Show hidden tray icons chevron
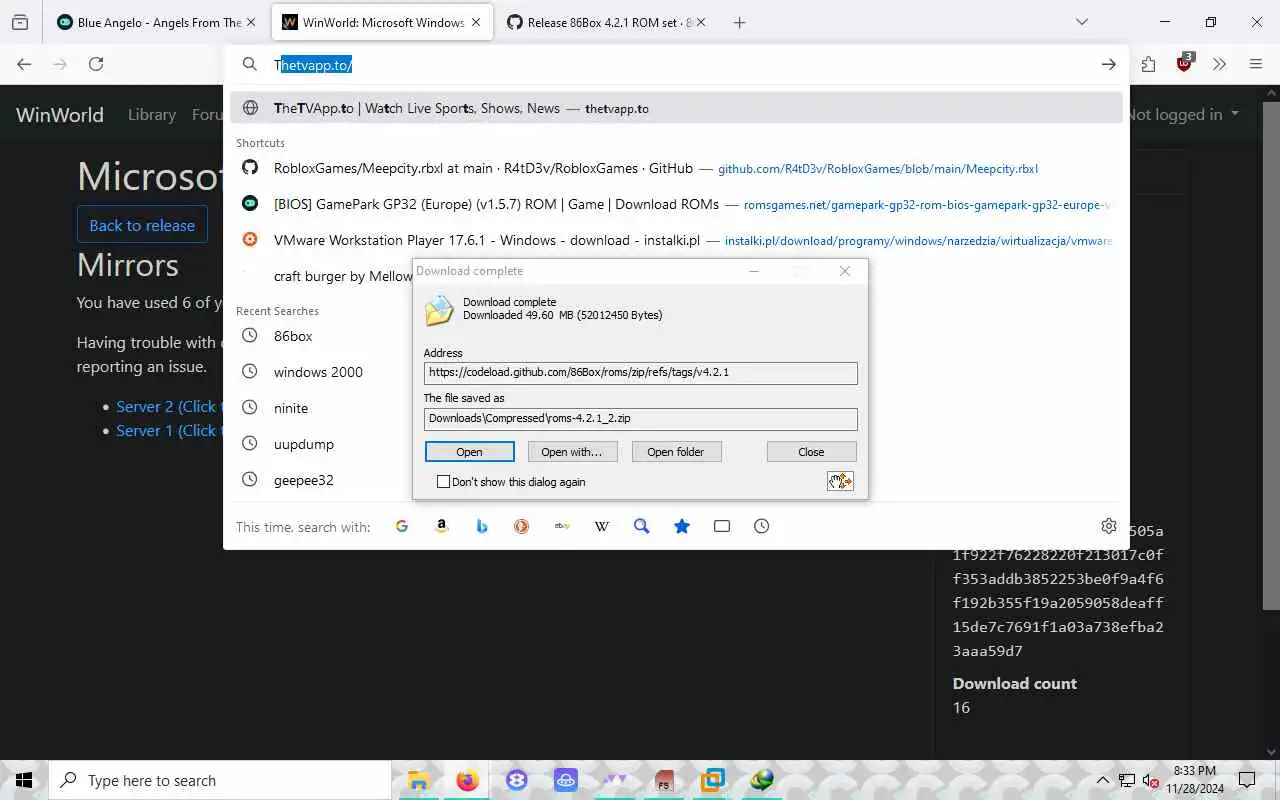 [x=1103, y=780]
